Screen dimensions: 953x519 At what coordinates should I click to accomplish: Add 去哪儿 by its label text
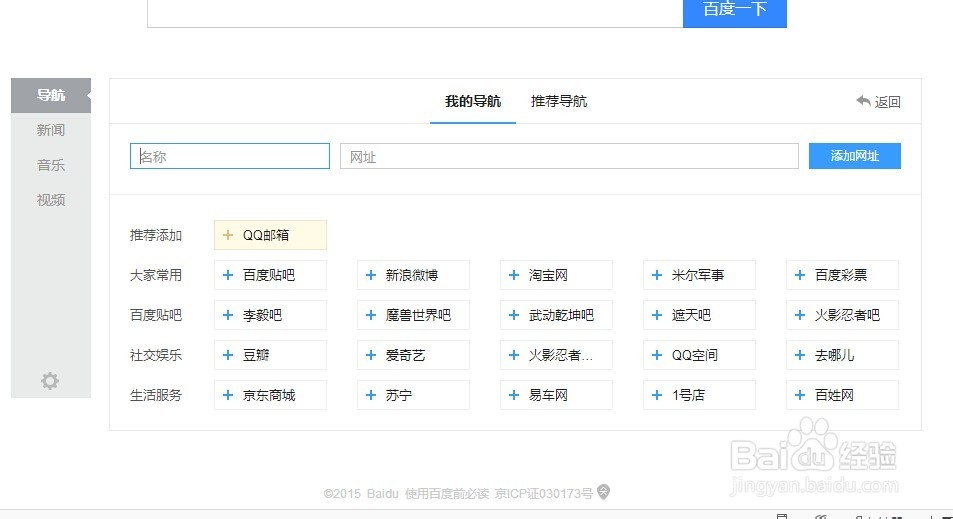pos(834,356)
